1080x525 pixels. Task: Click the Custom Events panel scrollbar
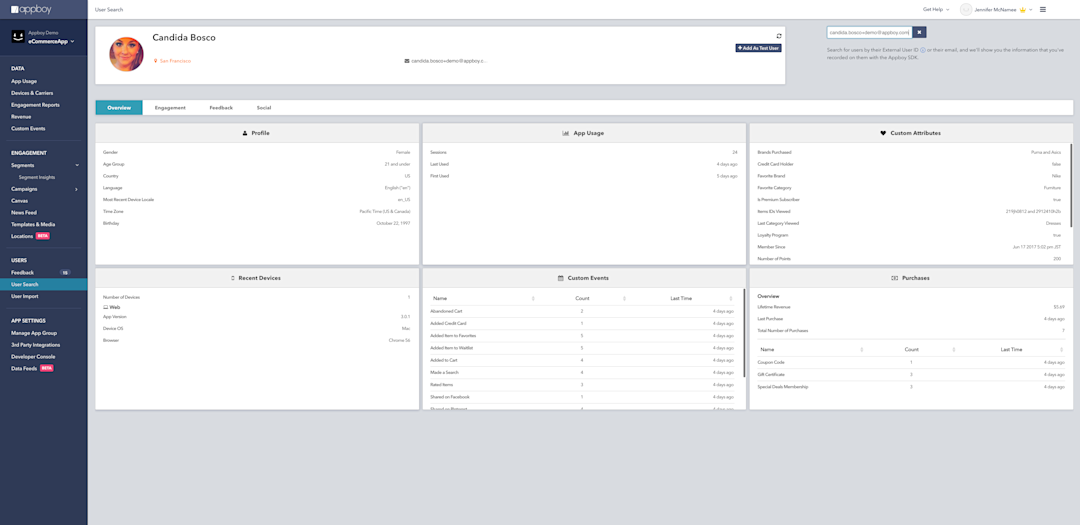coord(744,333)
